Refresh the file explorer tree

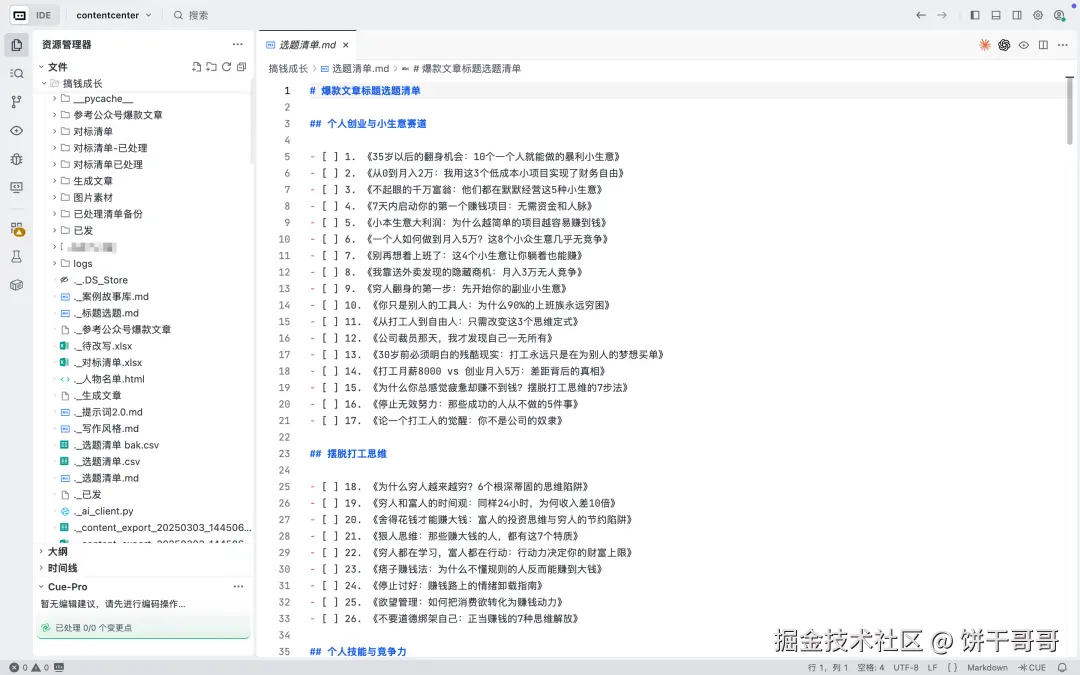(x=226, y=67)
